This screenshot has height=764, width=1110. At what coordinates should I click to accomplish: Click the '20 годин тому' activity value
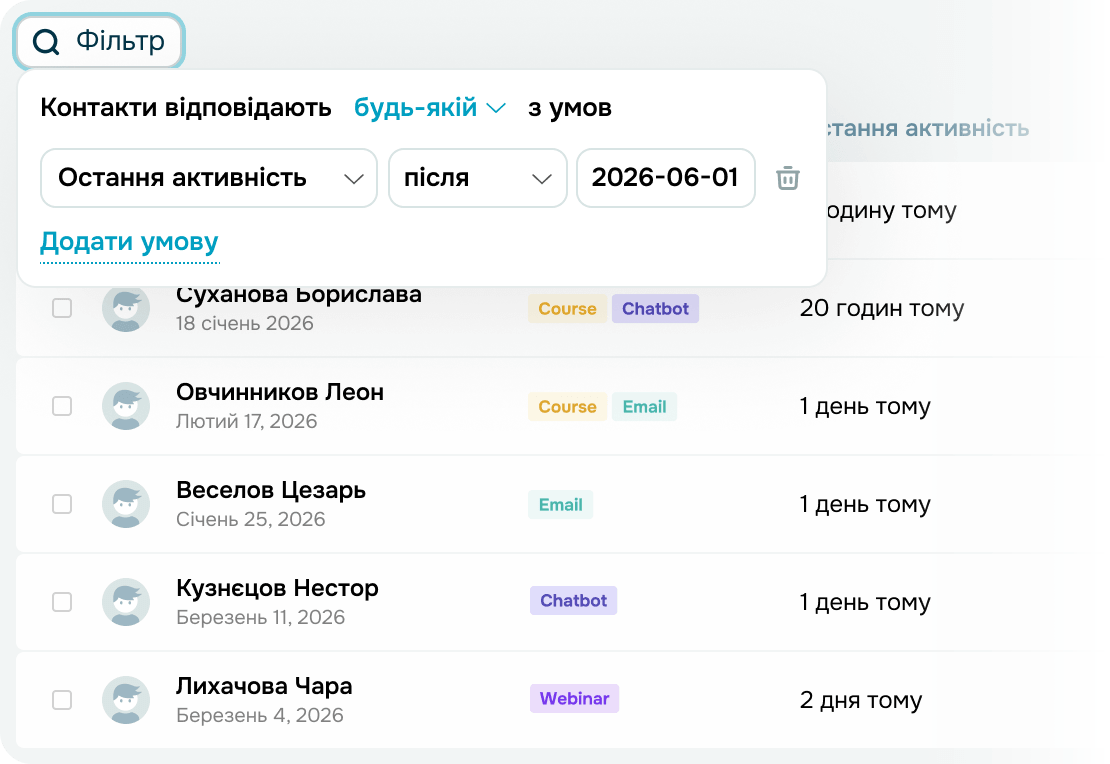[882, 308]
